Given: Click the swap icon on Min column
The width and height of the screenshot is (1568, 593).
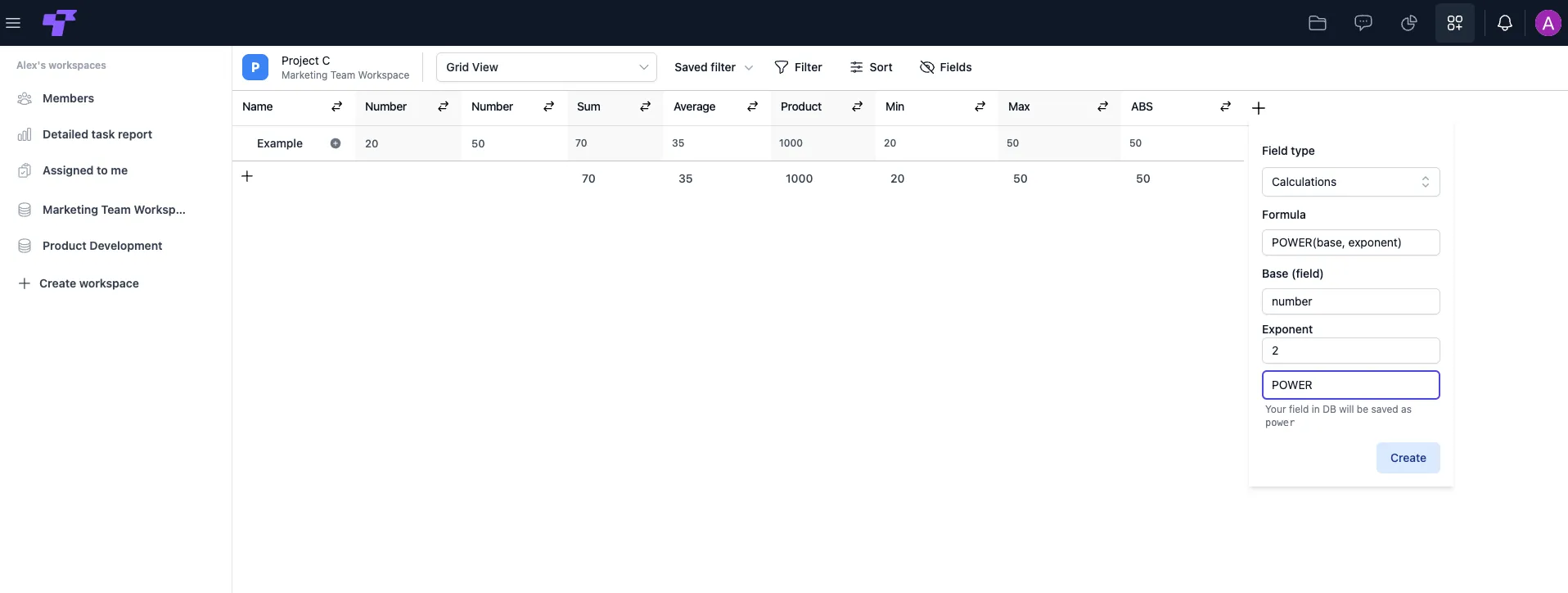Looking at the screenshot, I should 980,106.
